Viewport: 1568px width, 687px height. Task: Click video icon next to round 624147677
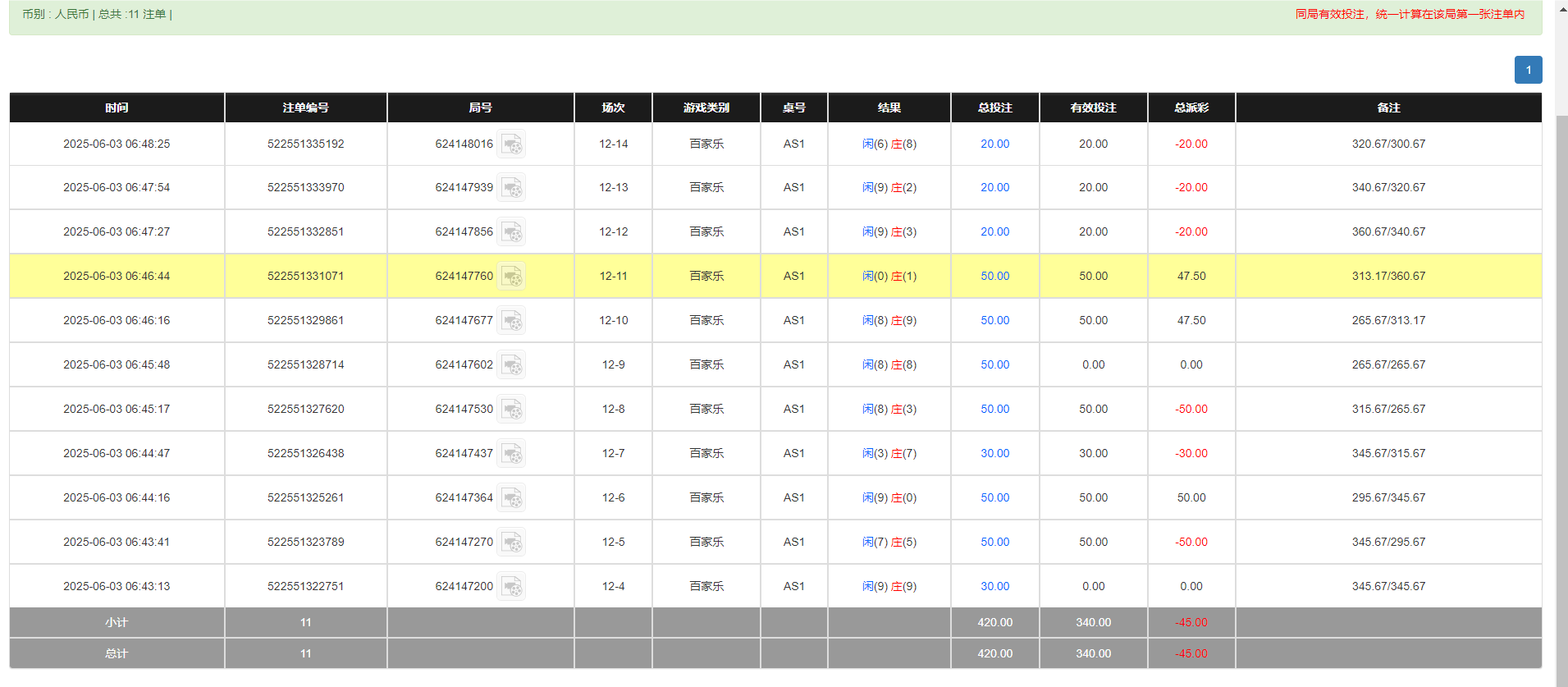[511, 321]
